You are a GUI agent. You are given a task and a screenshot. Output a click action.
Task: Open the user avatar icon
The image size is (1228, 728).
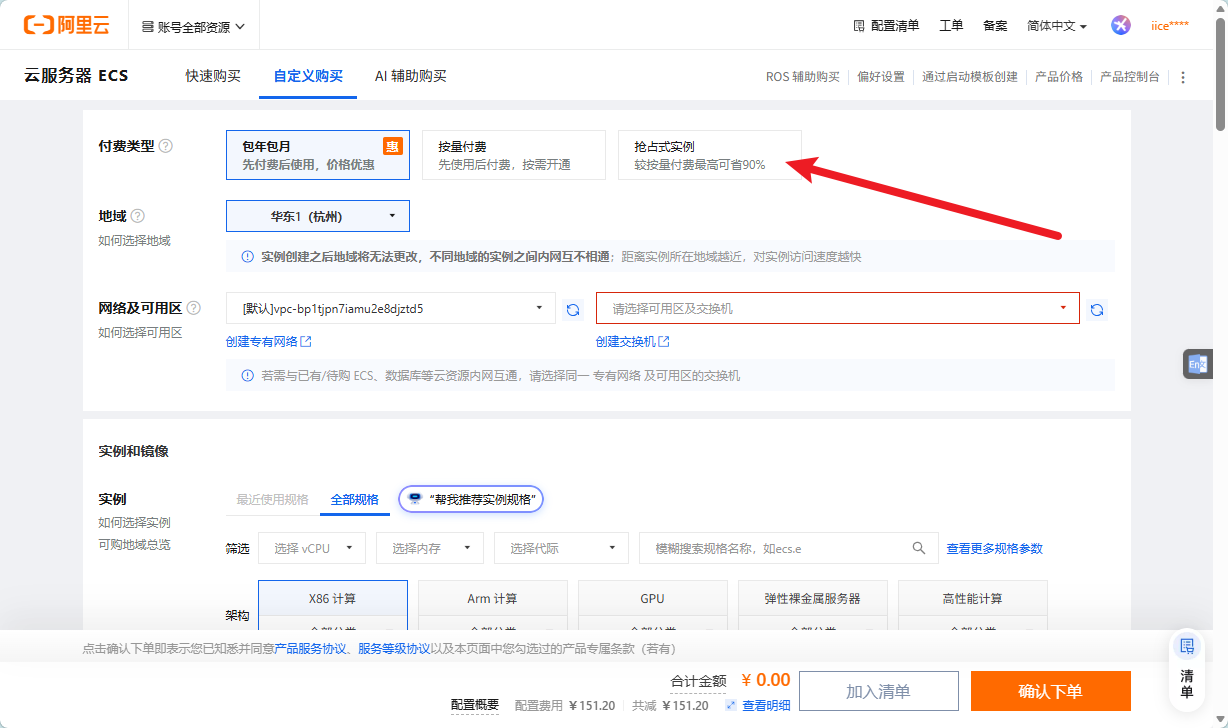pyautogui.click(x=1121, y=25)
